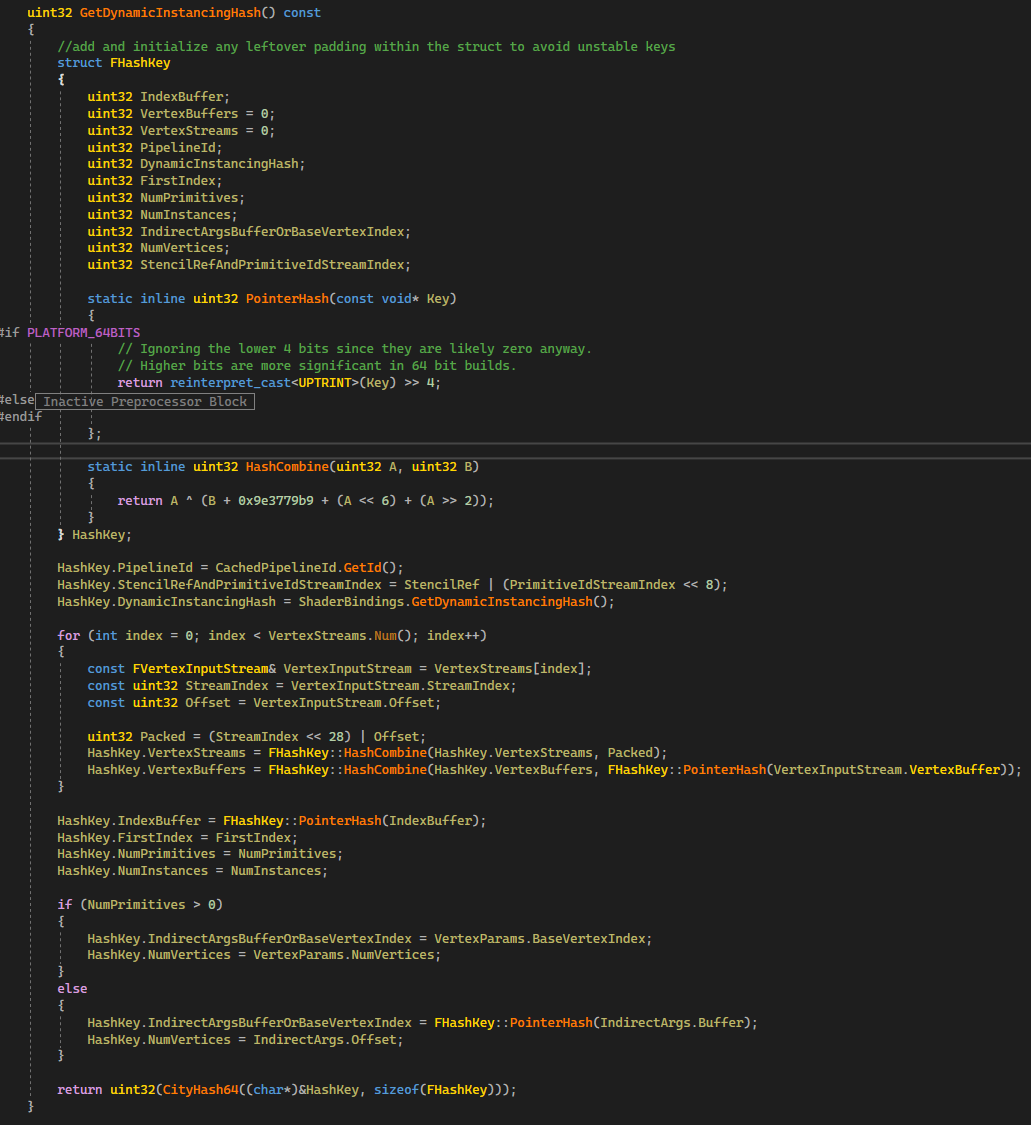
Task: Click the '#endif' preprocessor directive
Action: 21,417
